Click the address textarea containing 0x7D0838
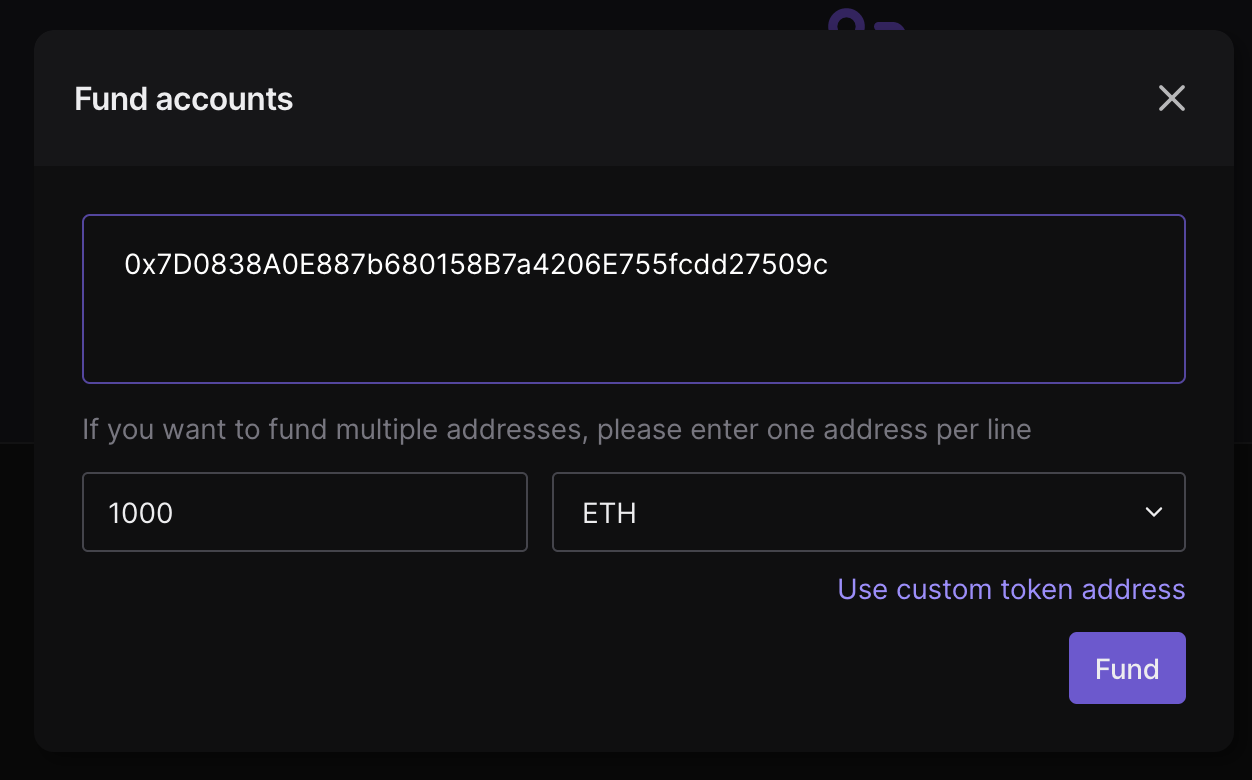 [634, 299]
